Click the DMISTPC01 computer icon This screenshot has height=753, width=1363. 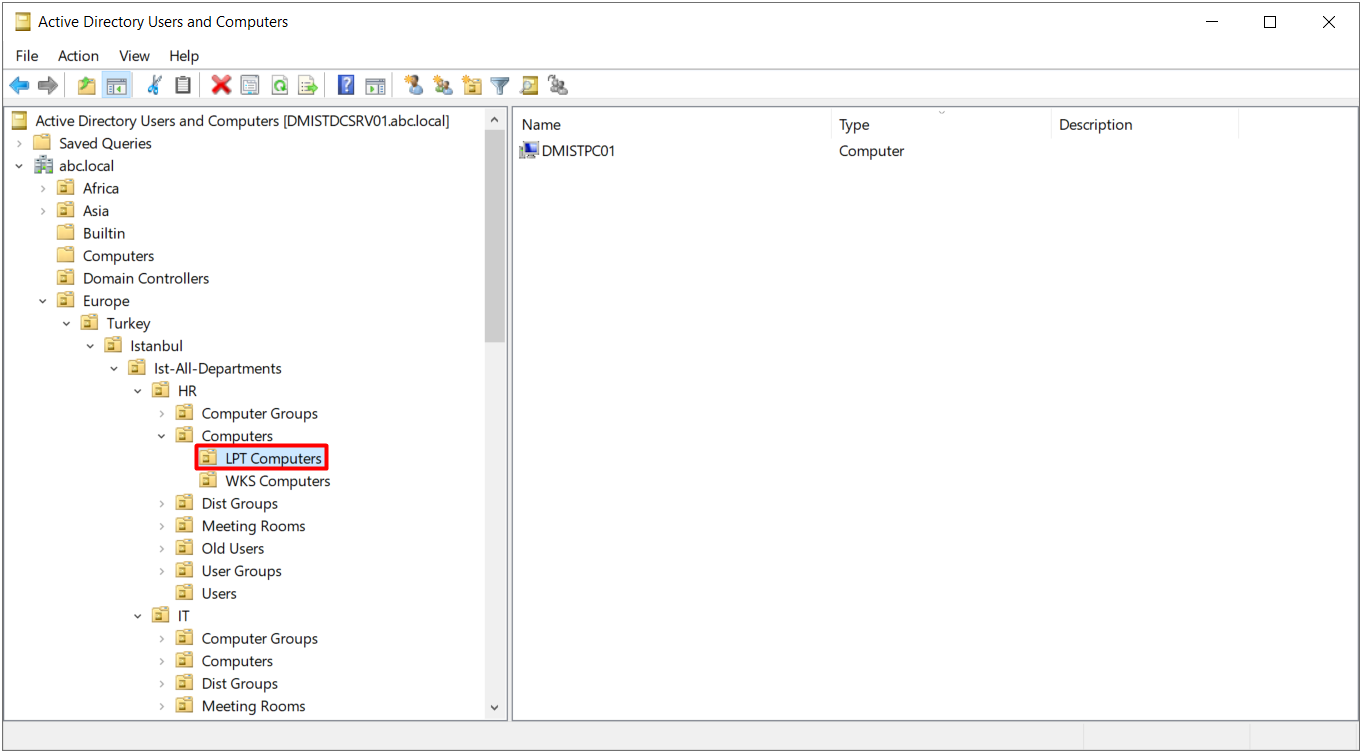(x=529, y=151)
